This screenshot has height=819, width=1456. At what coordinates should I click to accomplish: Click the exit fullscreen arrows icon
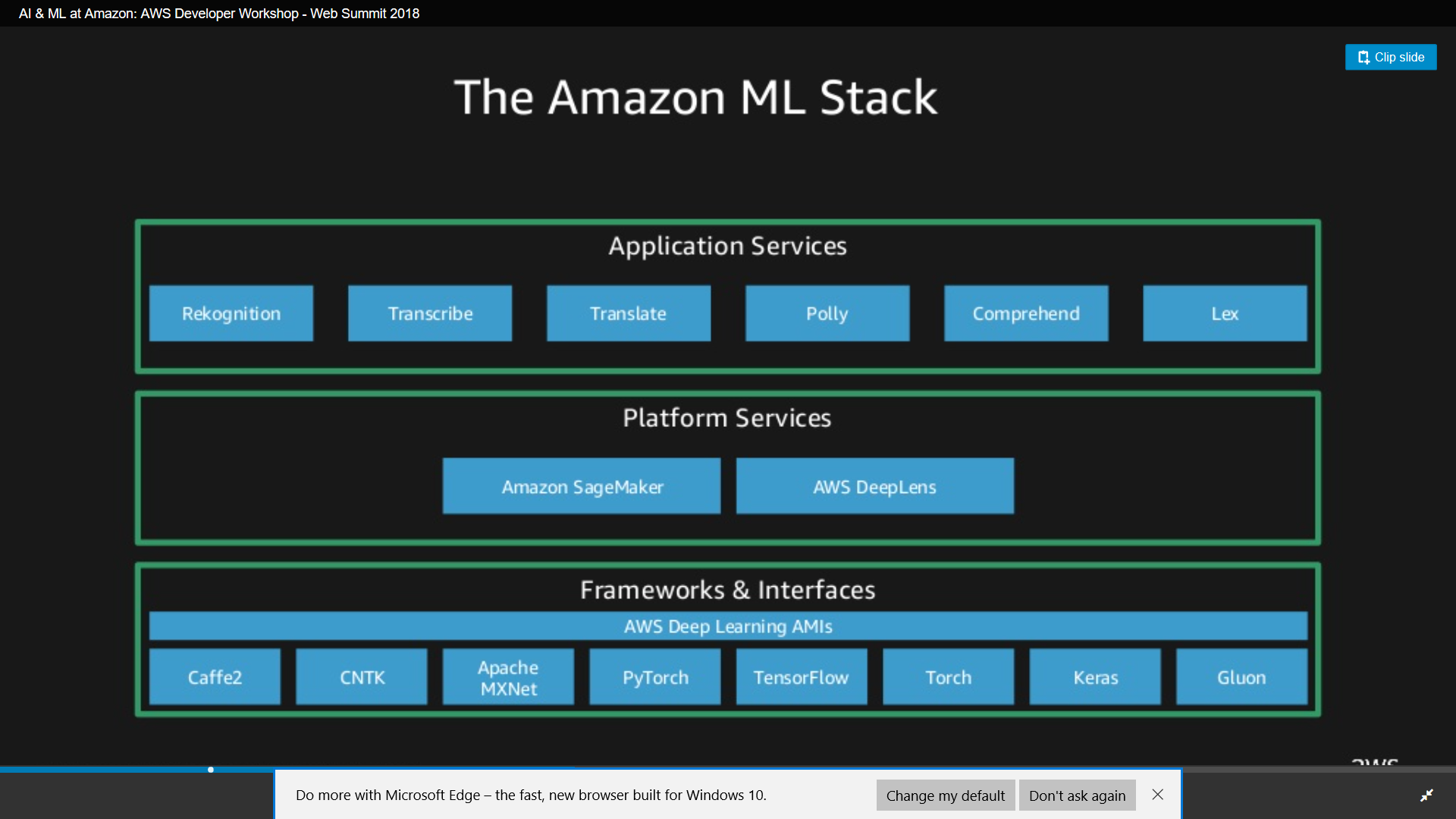pyautogui.click(x=1426, y=795)
